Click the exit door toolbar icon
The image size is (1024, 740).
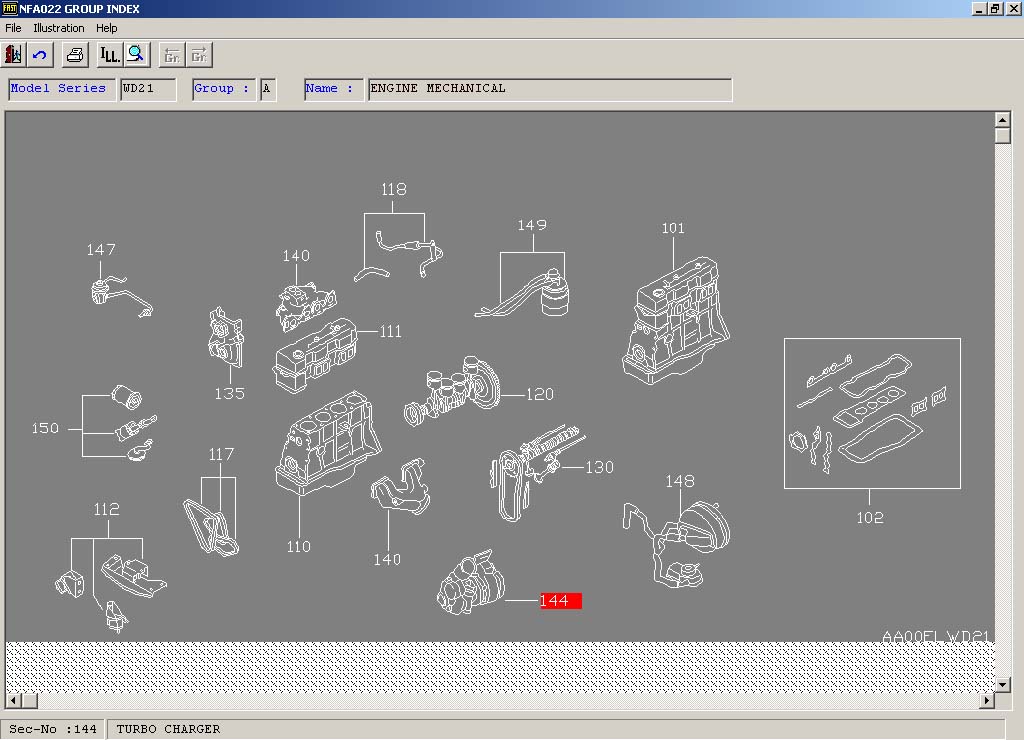(14, 55)
